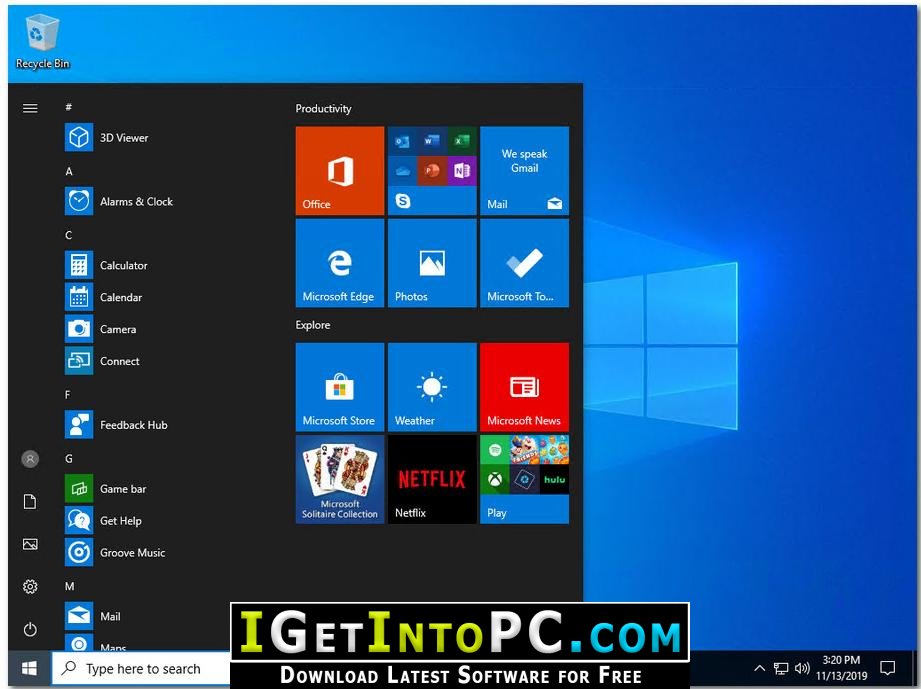
Task: Open the user account menu
Action: (30, 459)
